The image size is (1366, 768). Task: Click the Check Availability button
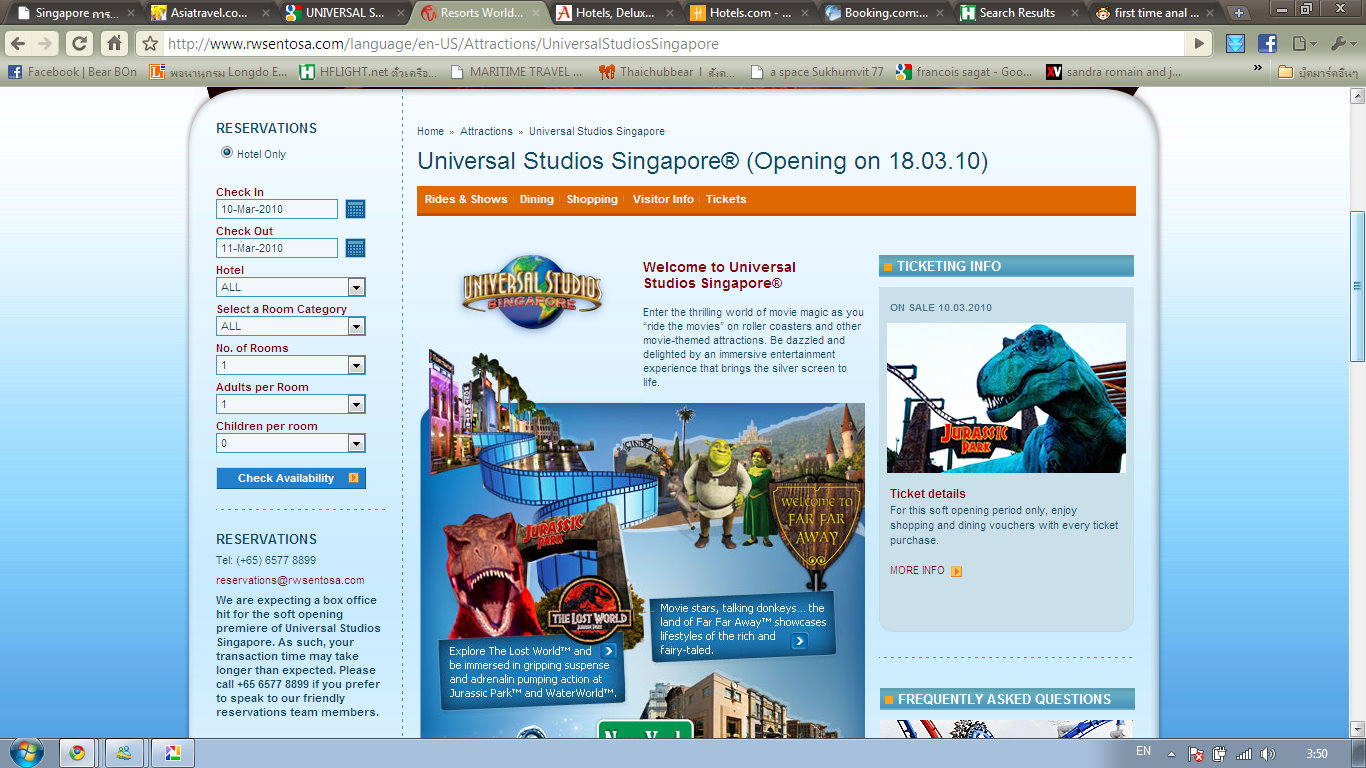point(291,478)
